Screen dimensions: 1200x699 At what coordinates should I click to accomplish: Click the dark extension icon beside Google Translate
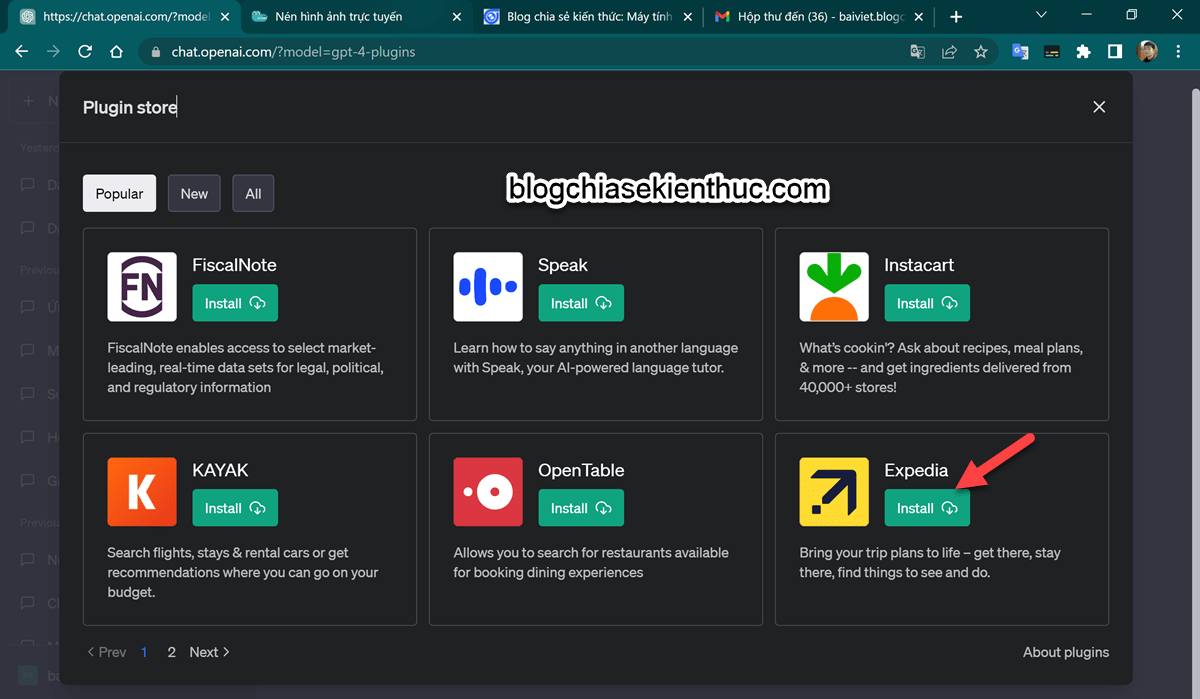point(1052,52)
